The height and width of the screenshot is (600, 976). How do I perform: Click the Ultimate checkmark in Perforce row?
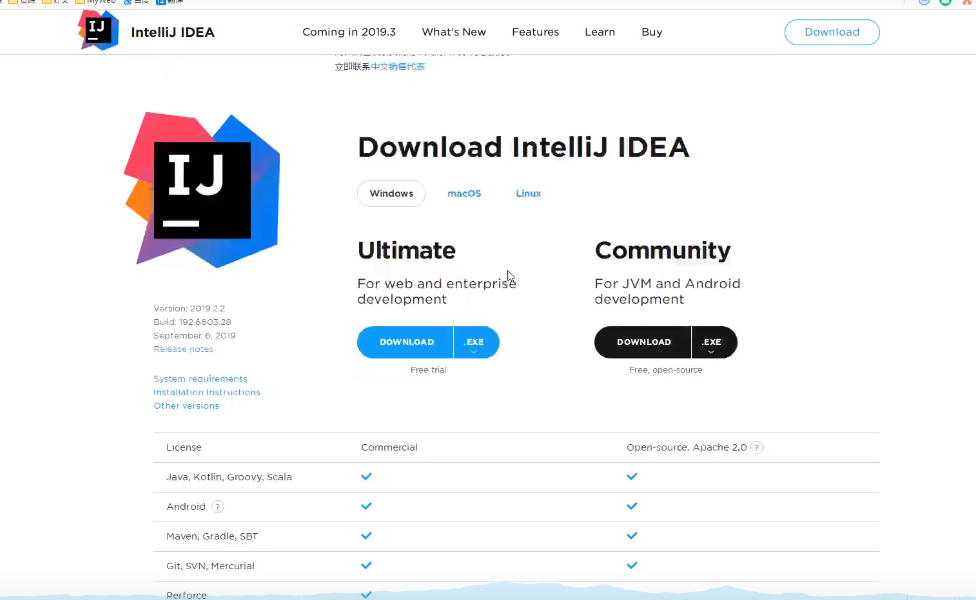[366, 594]
